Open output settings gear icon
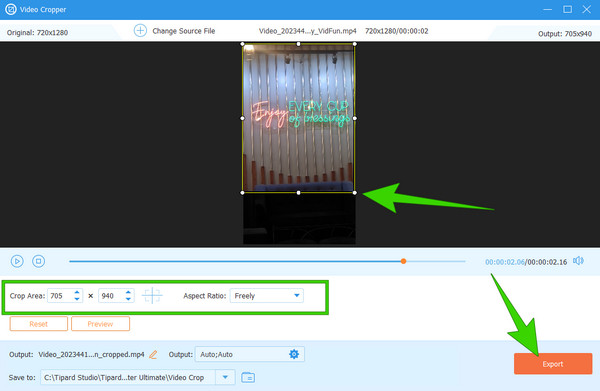Screen dimensions: 600x391 click(x=294, y=354)
